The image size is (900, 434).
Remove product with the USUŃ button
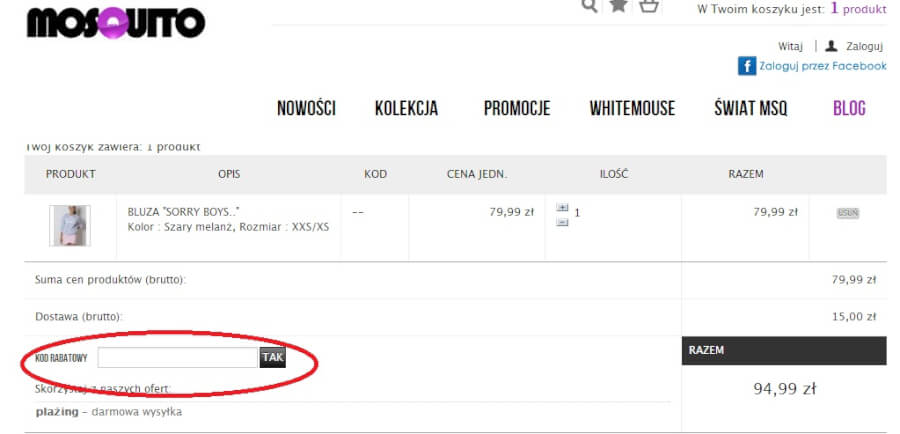click(848, 213)
